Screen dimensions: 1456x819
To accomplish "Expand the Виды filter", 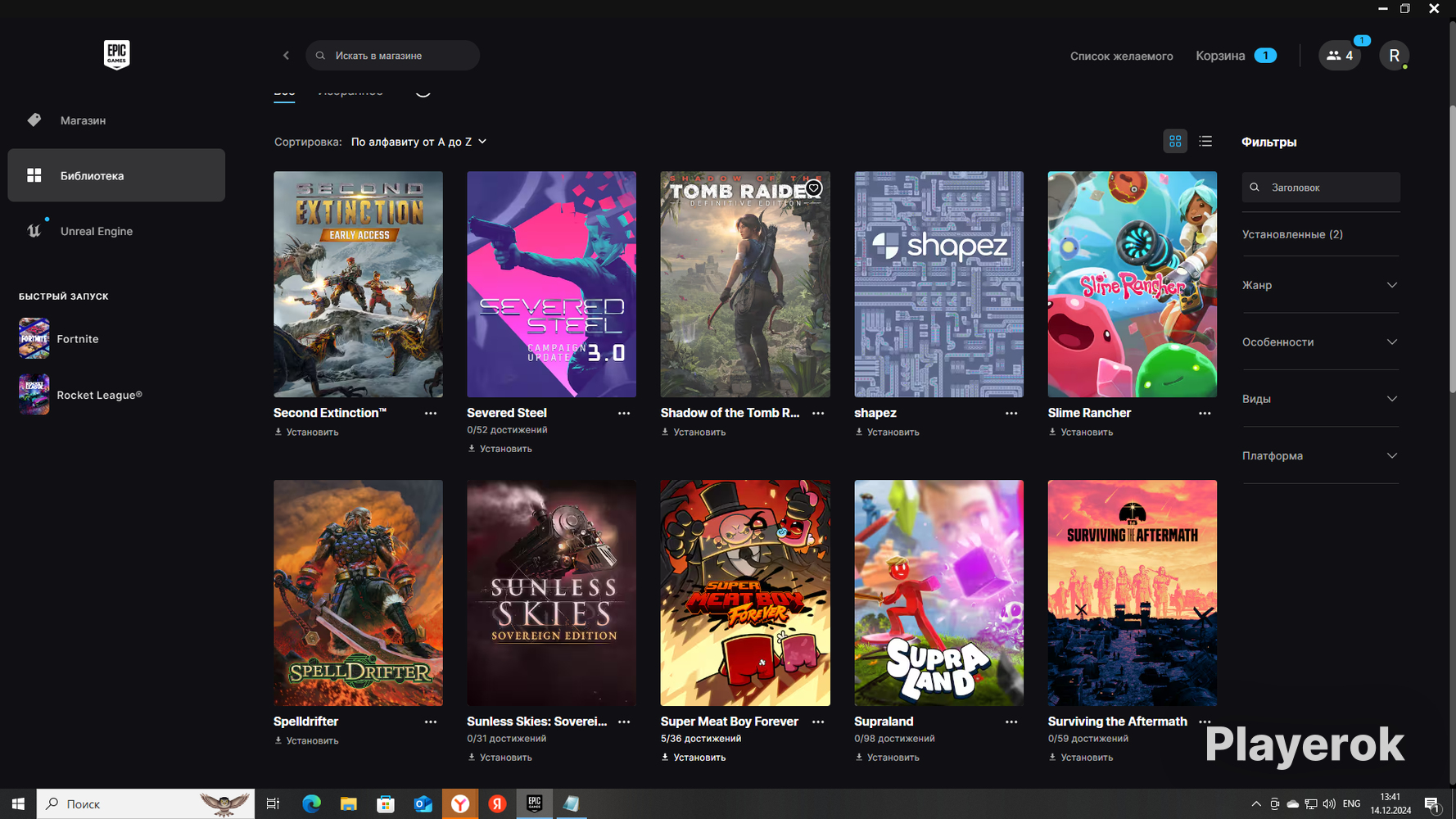I will point(1320,399).
